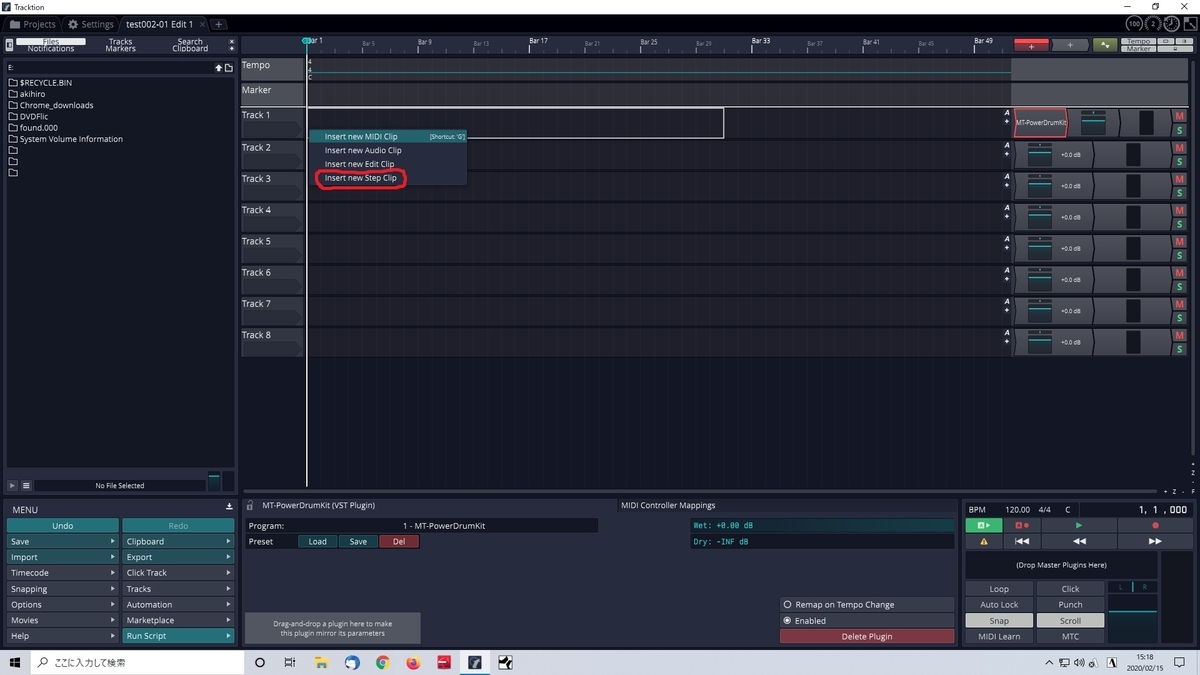
Task: Solo Track 1 with the S button
Action: [1180, 129]
